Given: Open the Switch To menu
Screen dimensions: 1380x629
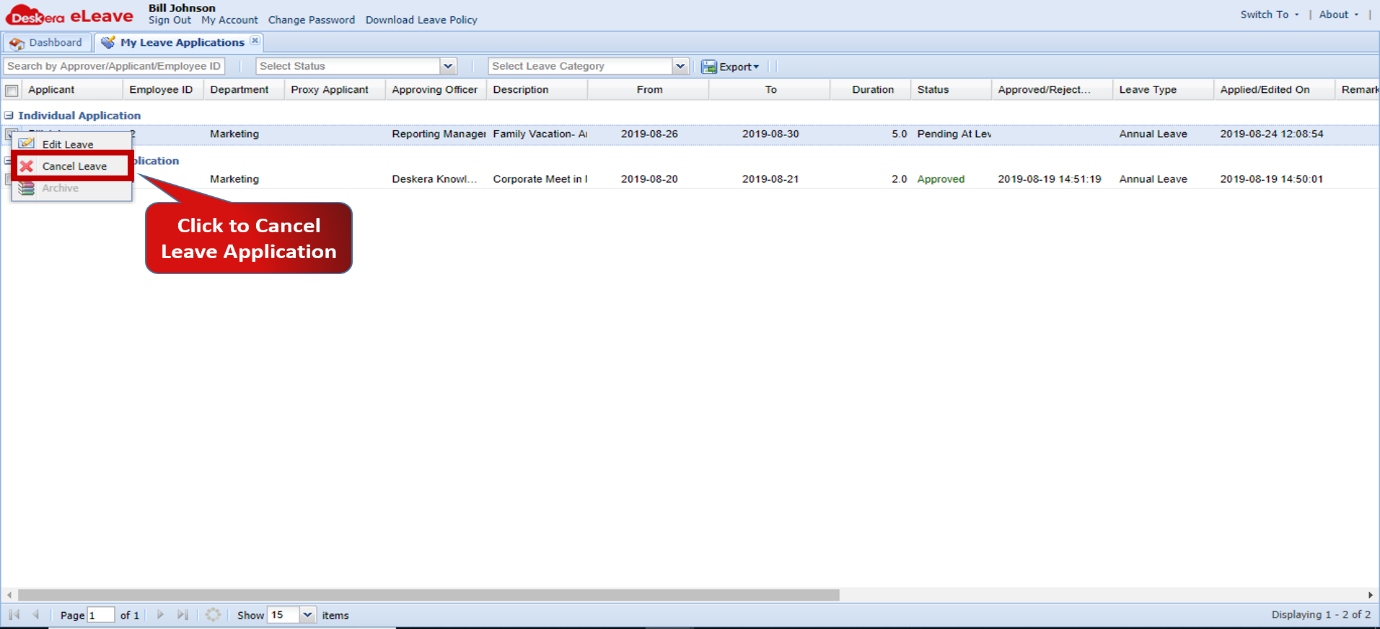Looking at the screenshot, I should pyautogui.click(x=1266, y=14).
